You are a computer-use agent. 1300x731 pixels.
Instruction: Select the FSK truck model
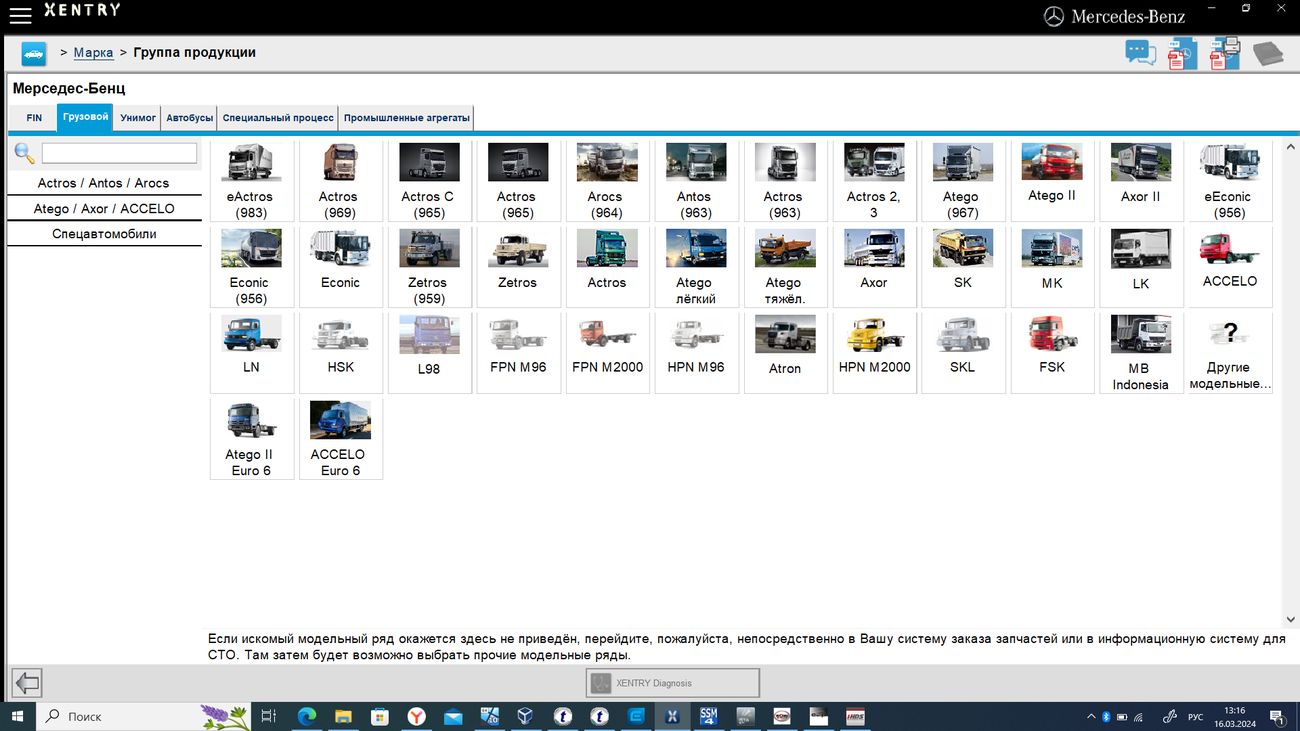pyautogui.click(x=1052, y=353)
